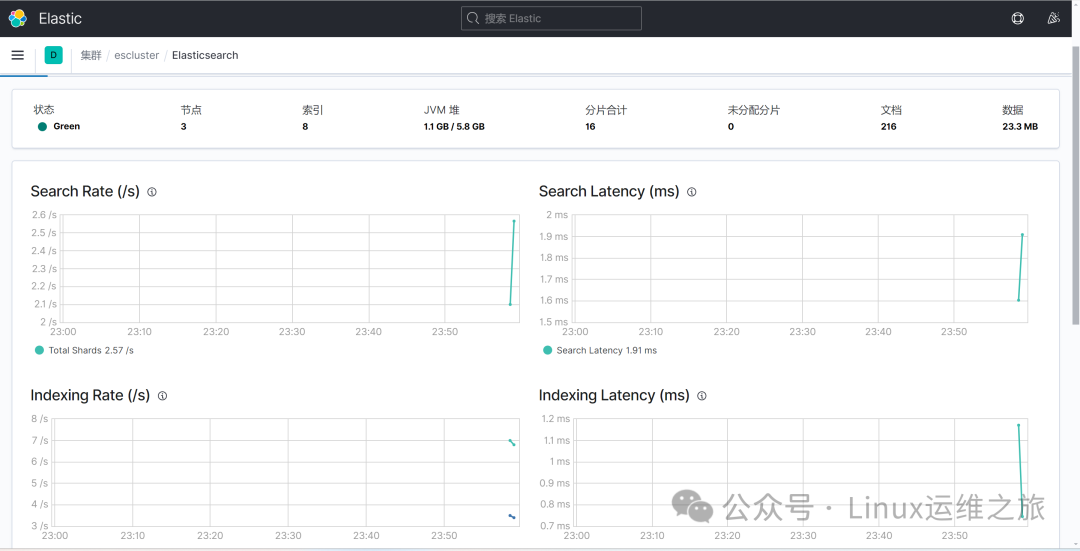
Task: Select Elasticsearch breadcrumb item
Action: (205, 55)
